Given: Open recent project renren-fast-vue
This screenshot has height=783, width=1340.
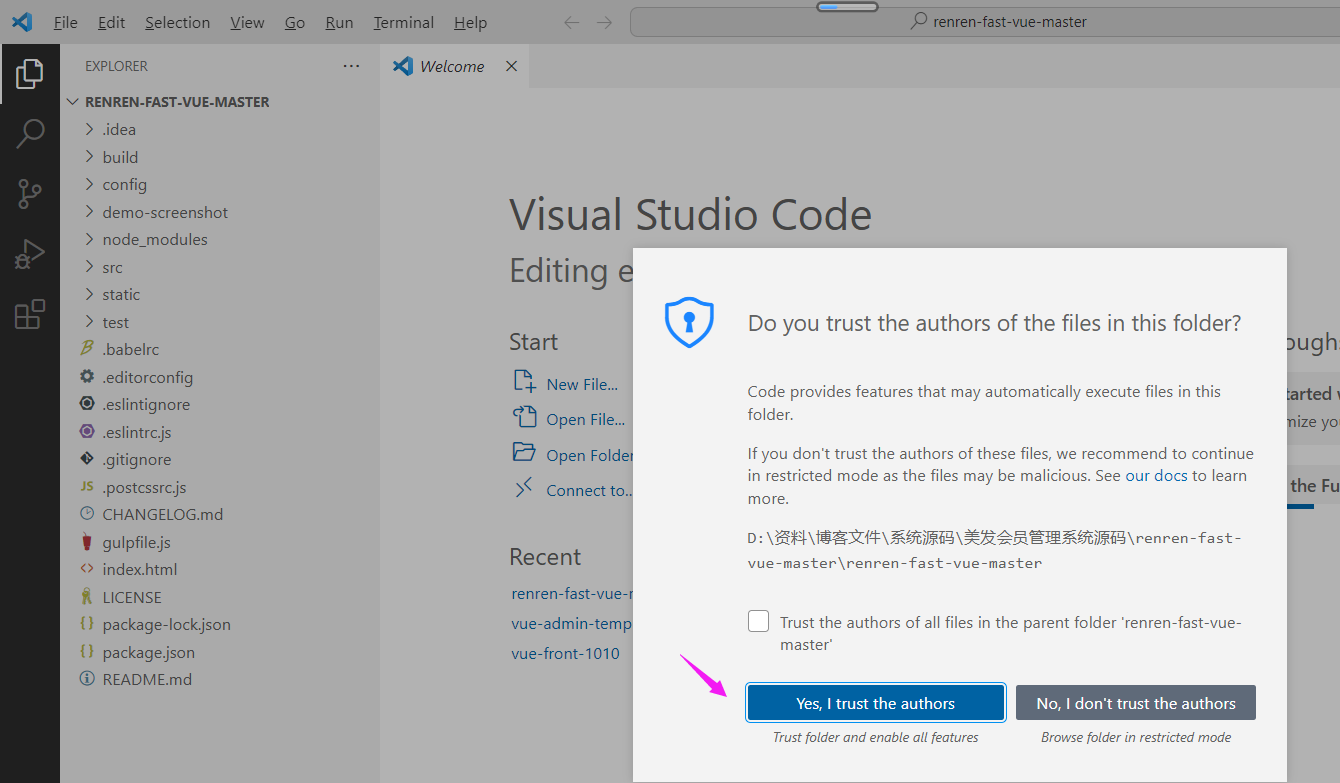Looking at the screenshot, I should pos(572,594).
